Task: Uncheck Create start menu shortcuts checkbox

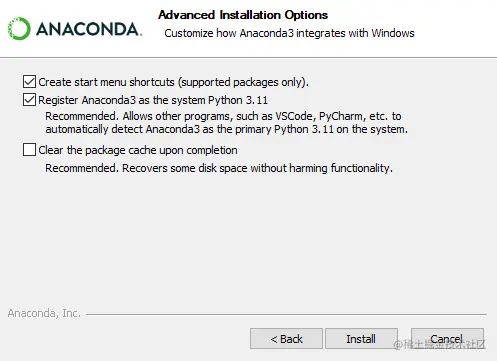Action: (x=29, y=82)
